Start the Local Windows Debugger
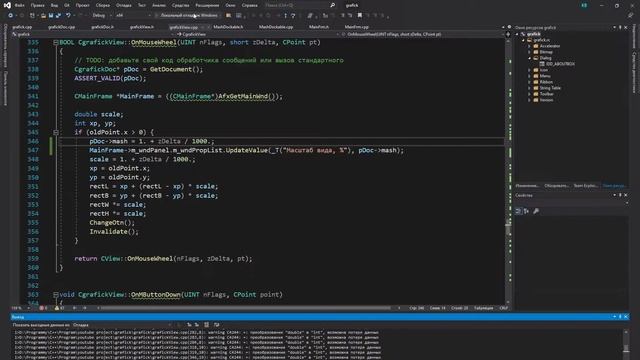Image resolution: width=640 pixels, height=360 pixels. point(188,16)
